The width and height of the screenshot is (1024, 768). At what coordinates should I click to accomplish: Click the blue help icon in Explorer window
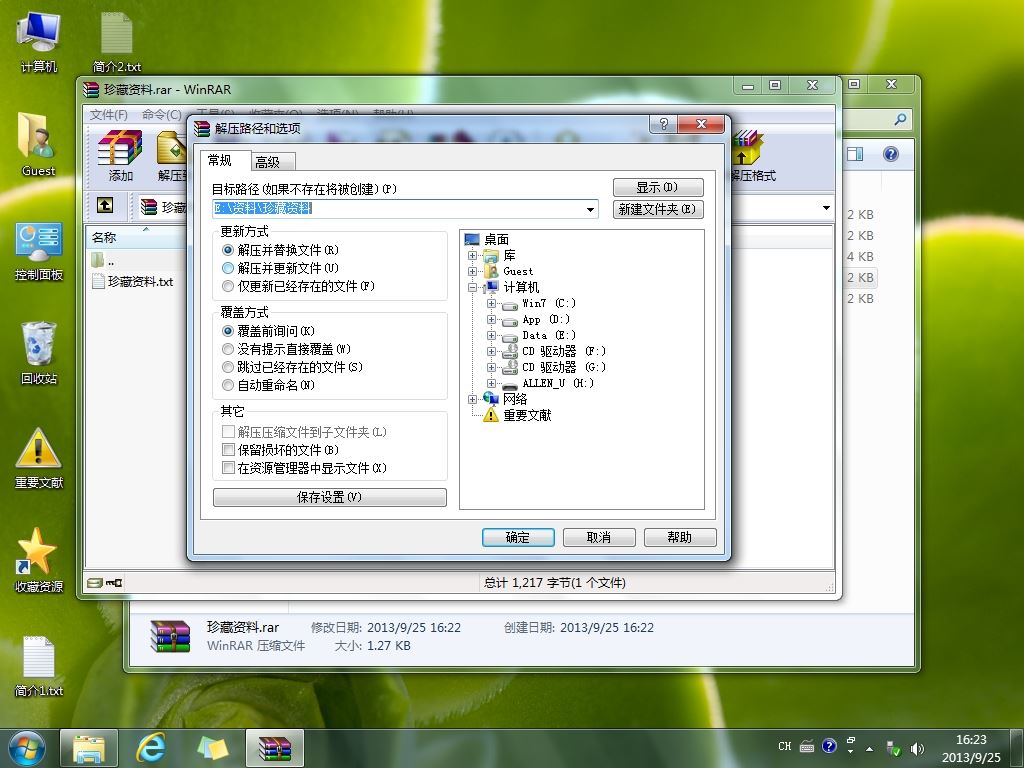coord(891,154)
